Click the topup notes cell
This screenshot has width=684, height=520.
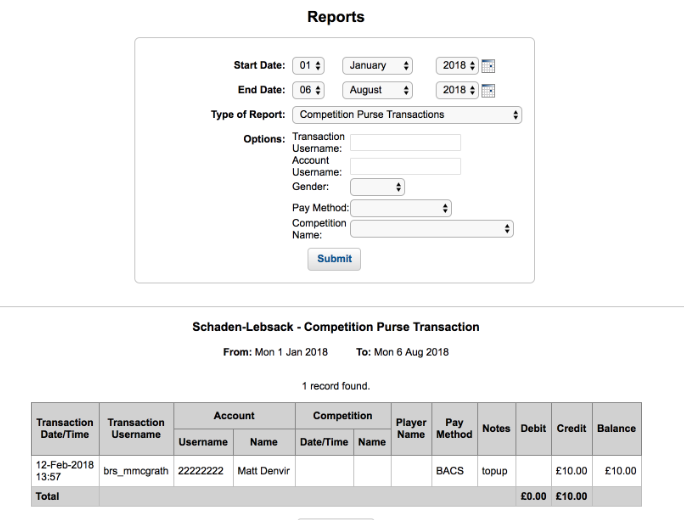(x=496, y=471)
